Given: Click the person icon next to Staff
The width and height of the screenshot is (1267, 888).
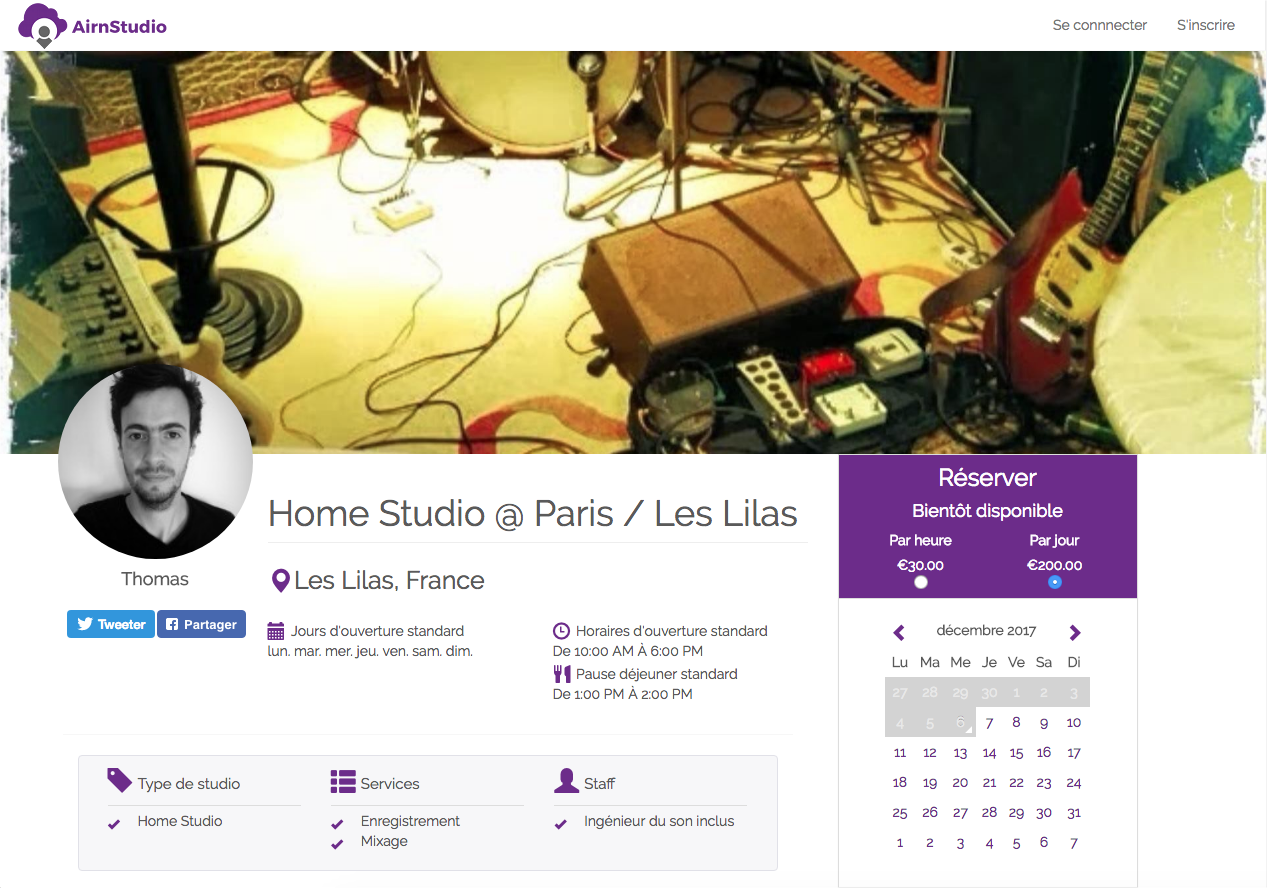Looking at the screenshot, I should point(566,781).
